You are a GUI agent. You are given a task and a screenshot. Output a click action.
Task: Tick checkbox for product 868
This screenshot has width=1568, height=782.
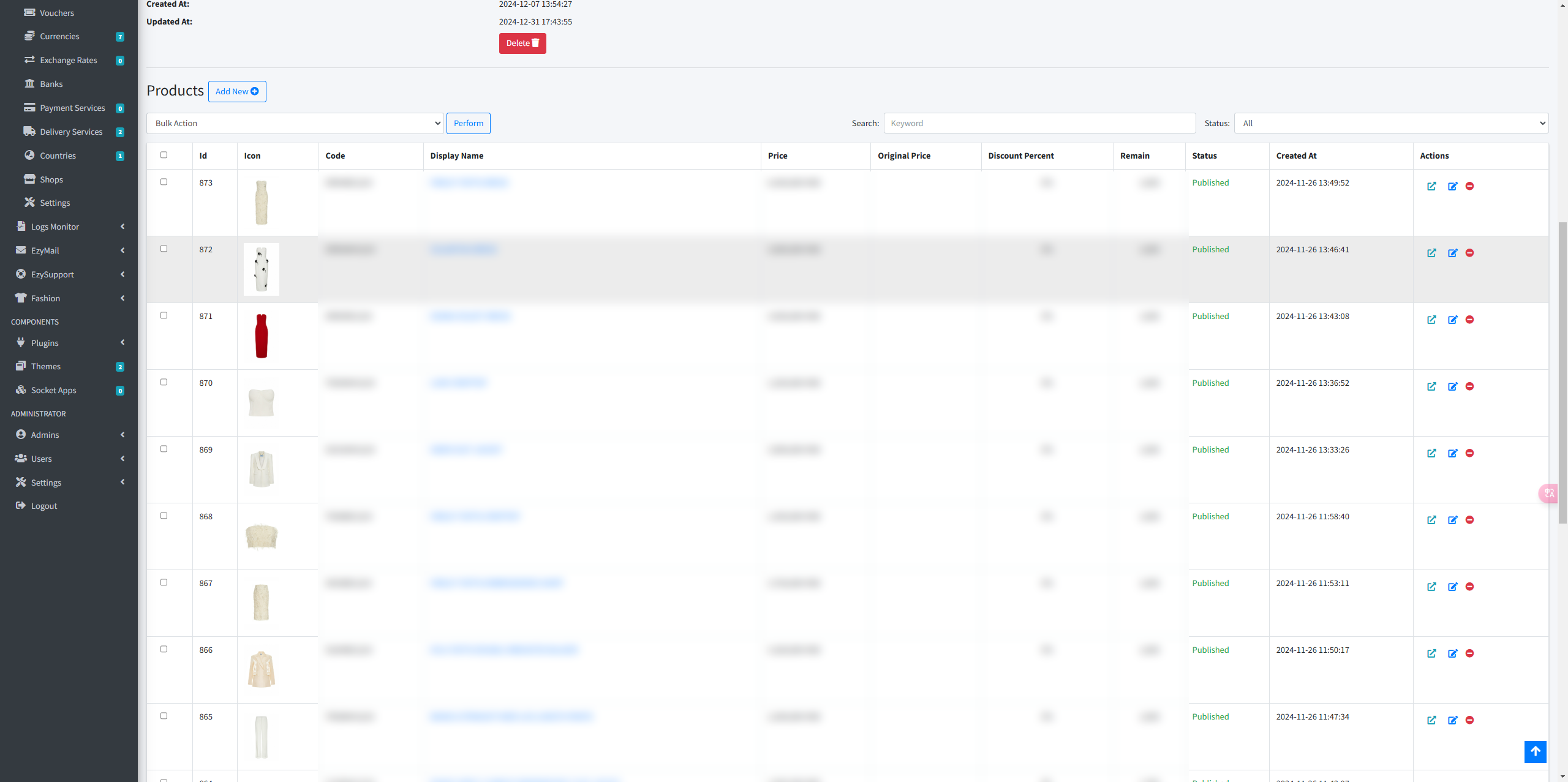click(x=164, y=516)
